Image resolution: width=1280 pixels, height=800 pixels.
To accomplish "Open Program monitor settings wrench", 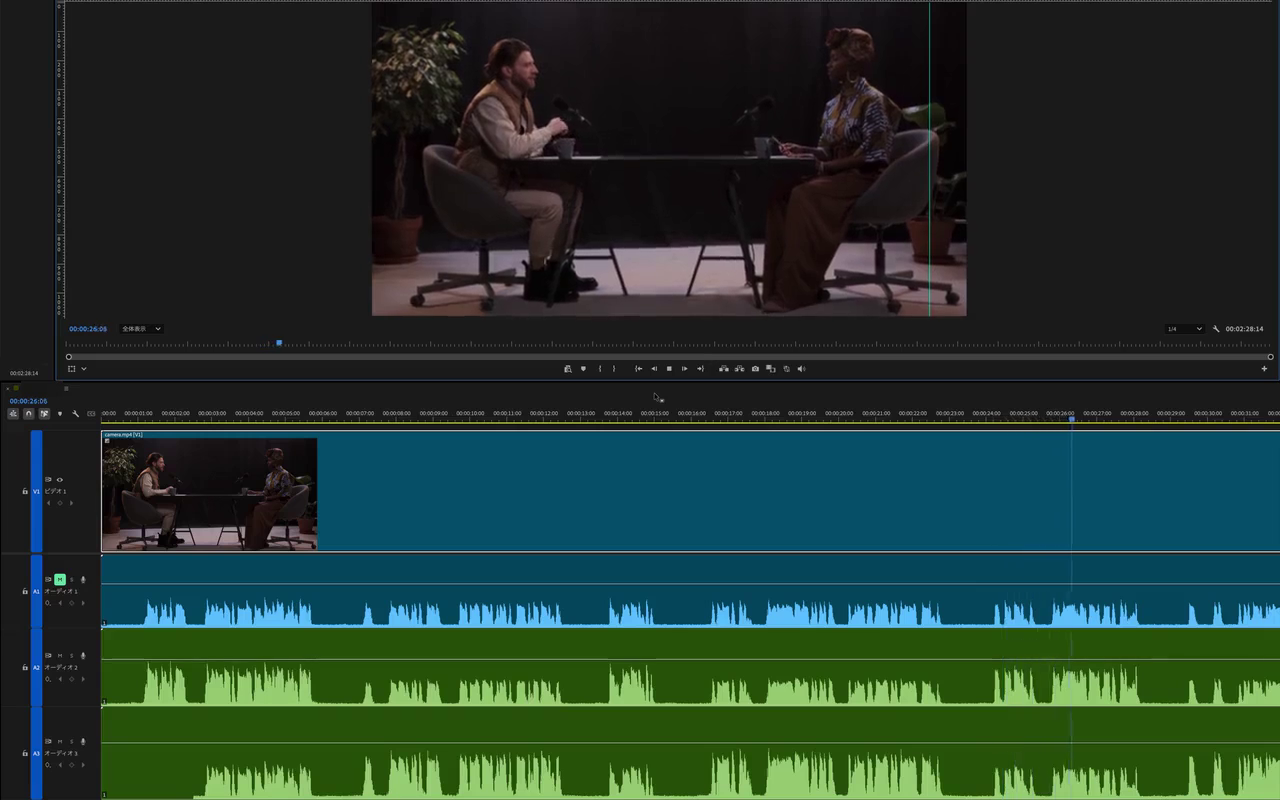I will tap(1216, 329).
